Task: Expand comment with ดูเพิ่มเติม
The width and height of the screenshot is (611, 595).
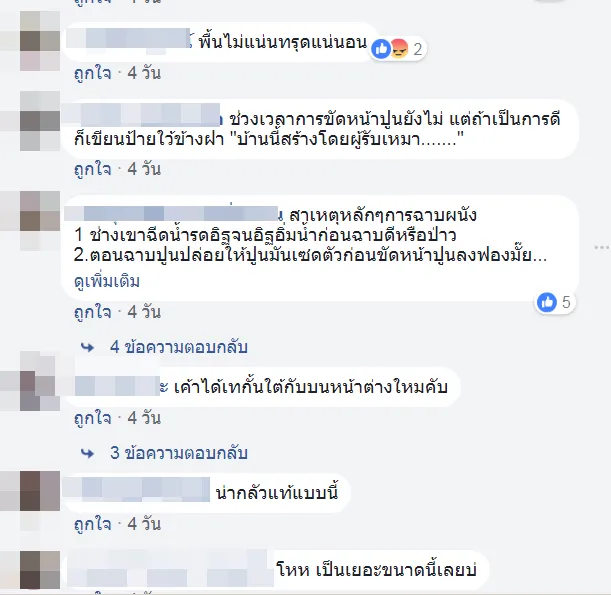Action: pos(107,281)
